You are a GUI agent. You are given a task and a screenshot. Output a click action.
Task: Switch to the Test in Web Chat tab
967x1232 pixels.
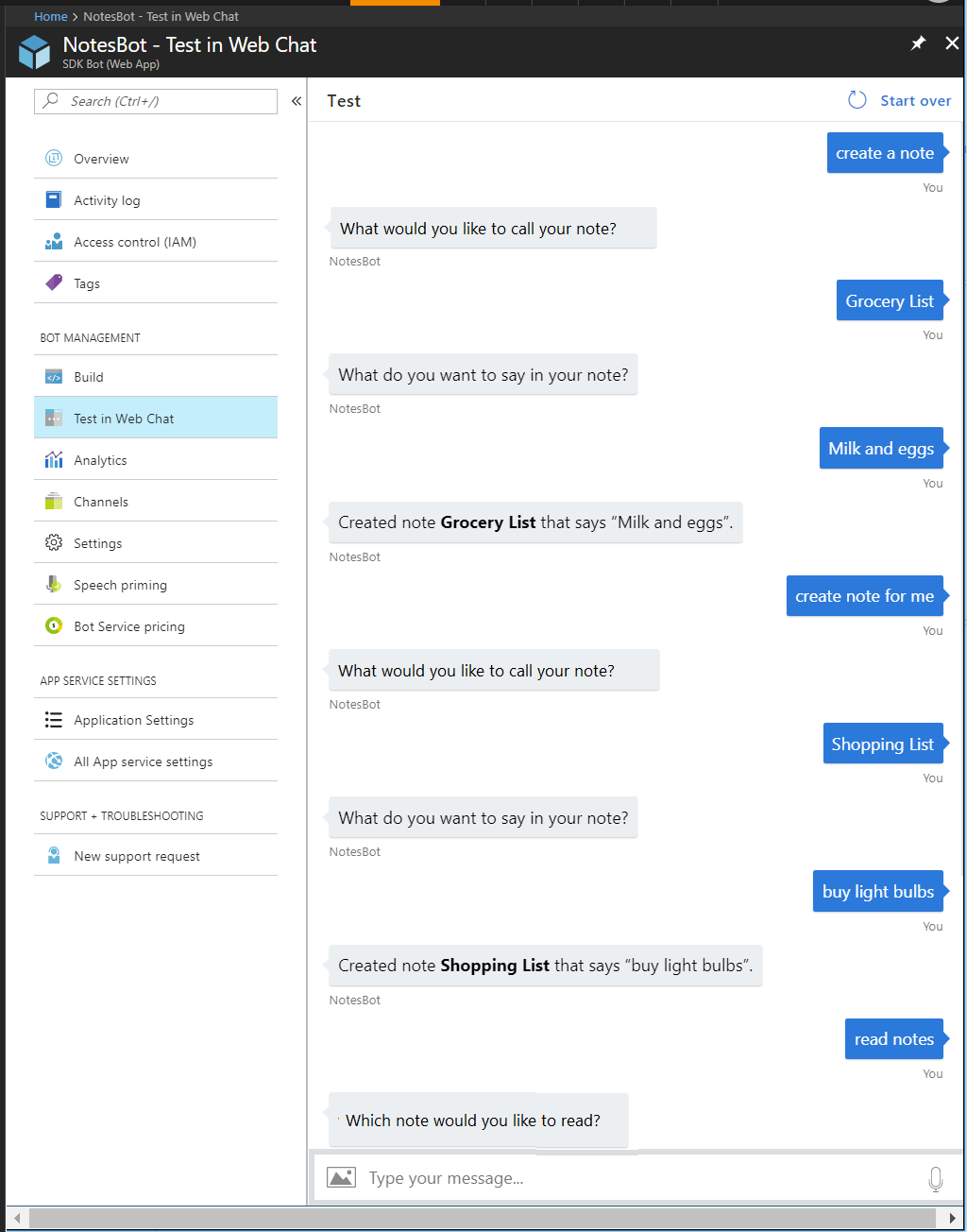[x=124, y=418]
